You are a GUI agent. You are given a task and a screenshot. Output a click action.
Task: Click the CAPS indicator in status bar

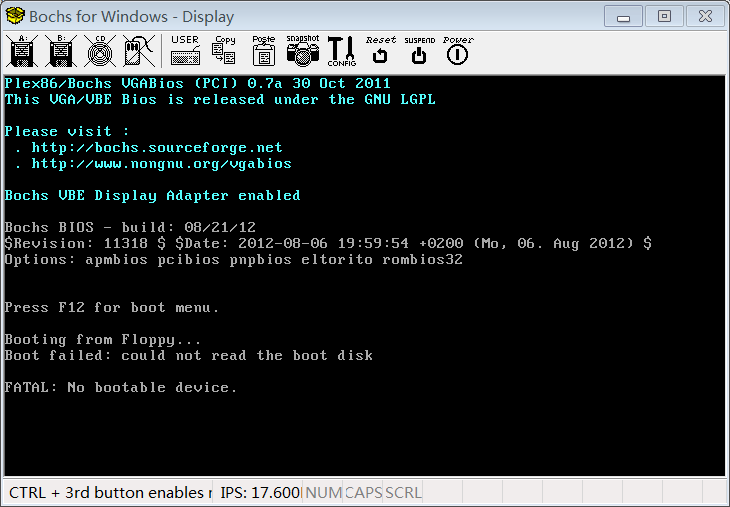[363, 493]
